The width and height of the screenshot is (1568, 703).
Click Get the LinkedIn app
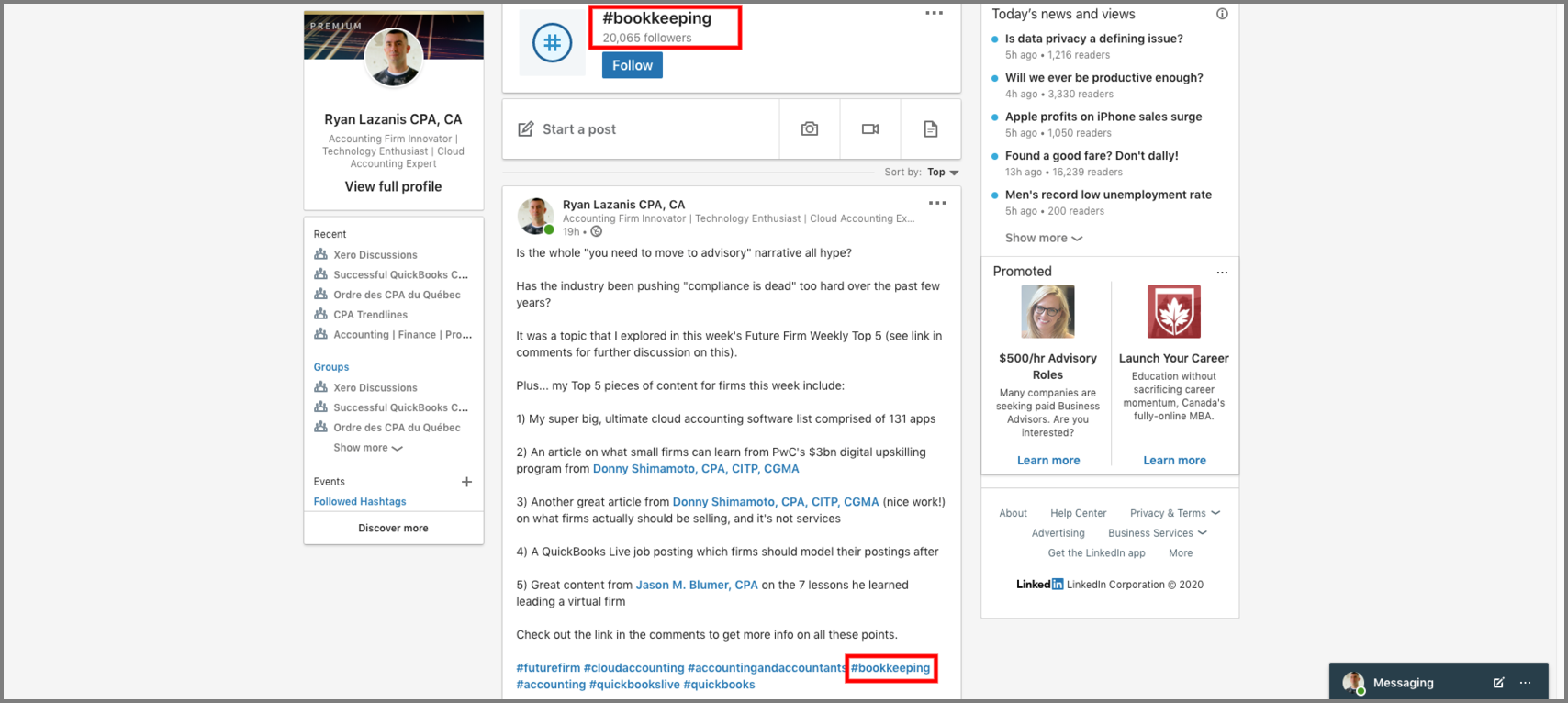pos(1097,553)
